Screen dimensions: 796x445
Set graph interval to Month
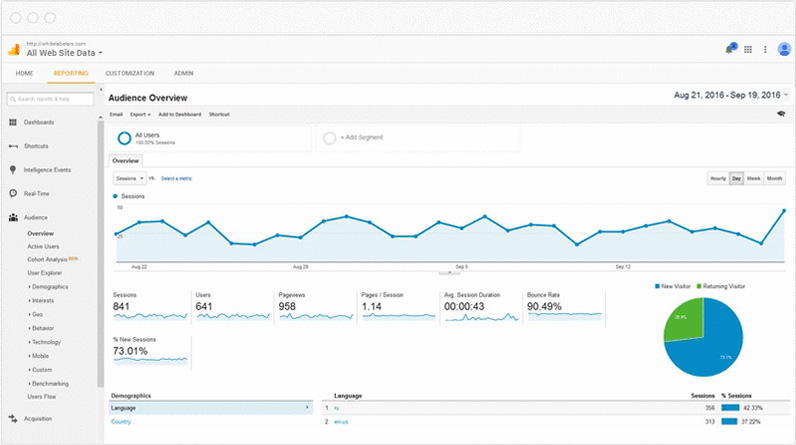[x=774, y=178]
